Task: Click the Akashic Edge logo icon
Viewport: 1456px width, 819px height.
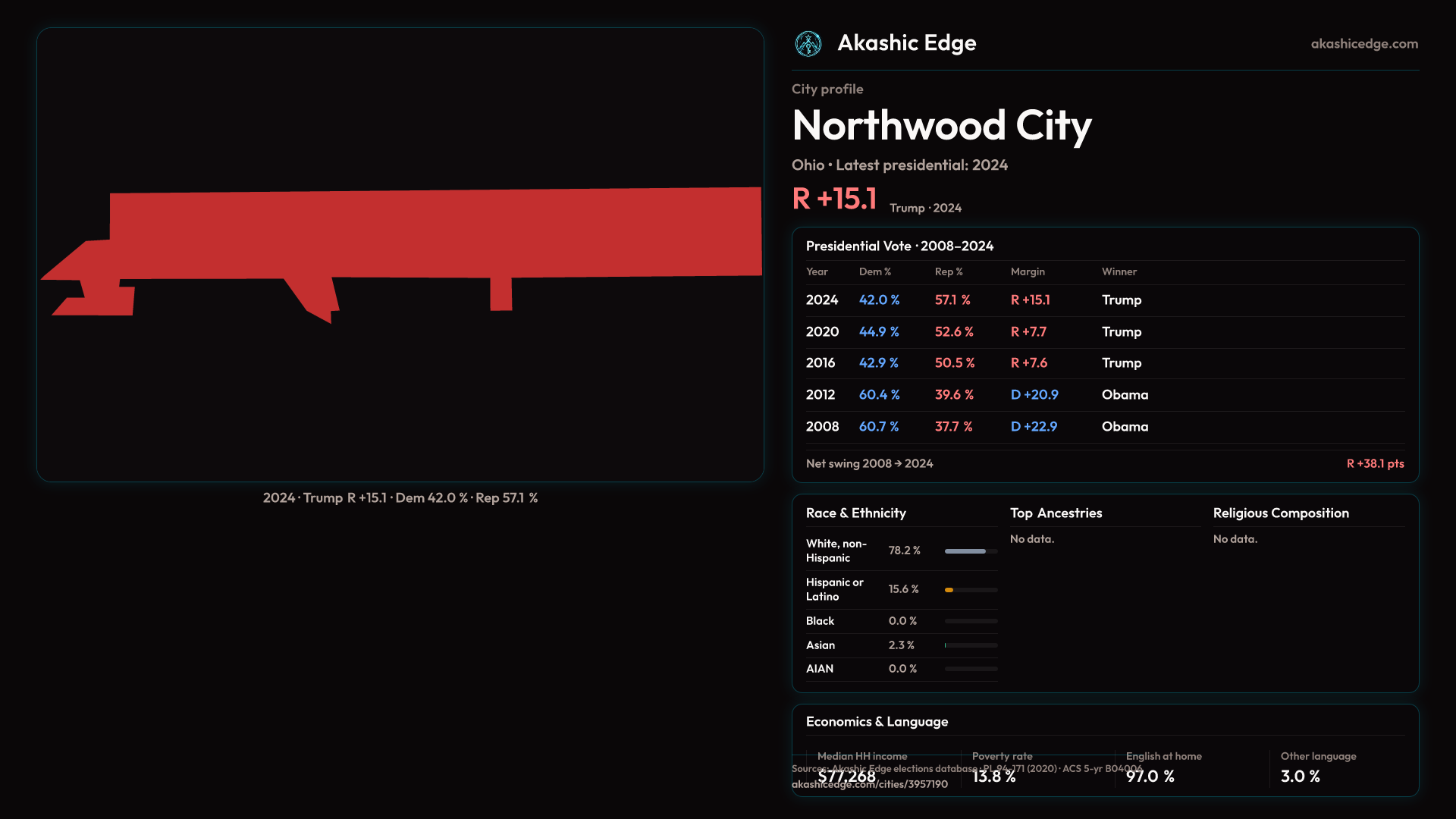Action: pyautogui.click(x=808, y=44)
